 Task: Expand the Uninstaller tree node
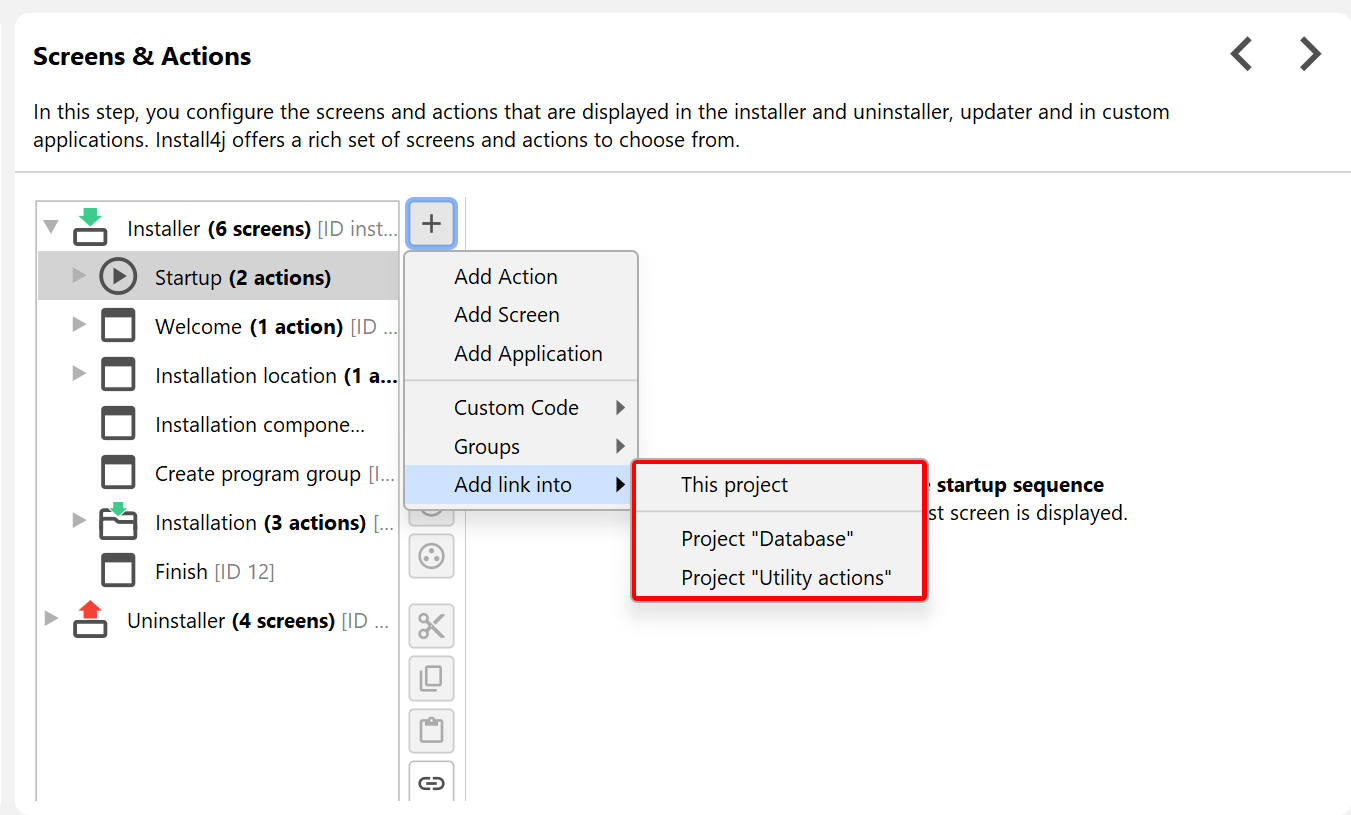pyautogui.click(x=51, y=620)
